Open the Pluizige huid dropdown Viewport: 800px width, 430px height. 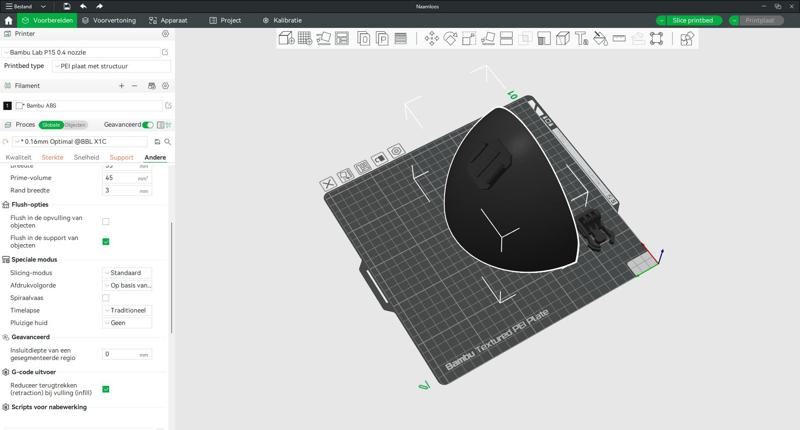point(127,323)
